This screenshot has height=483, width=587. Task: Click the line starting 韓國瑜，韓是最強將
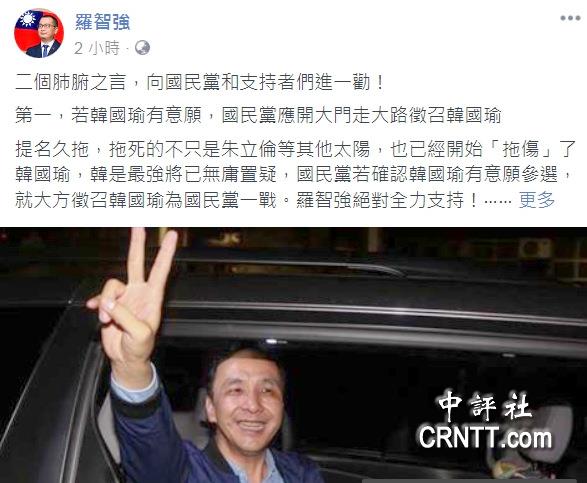pyautogui.click(x=294, y=175)
